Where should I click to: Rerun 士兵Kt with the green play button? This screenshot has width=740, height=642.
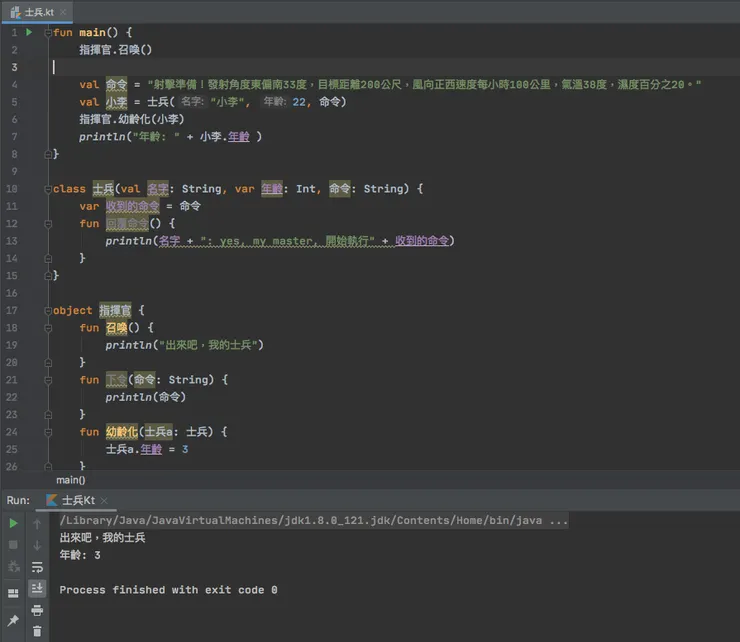point(13,523)
